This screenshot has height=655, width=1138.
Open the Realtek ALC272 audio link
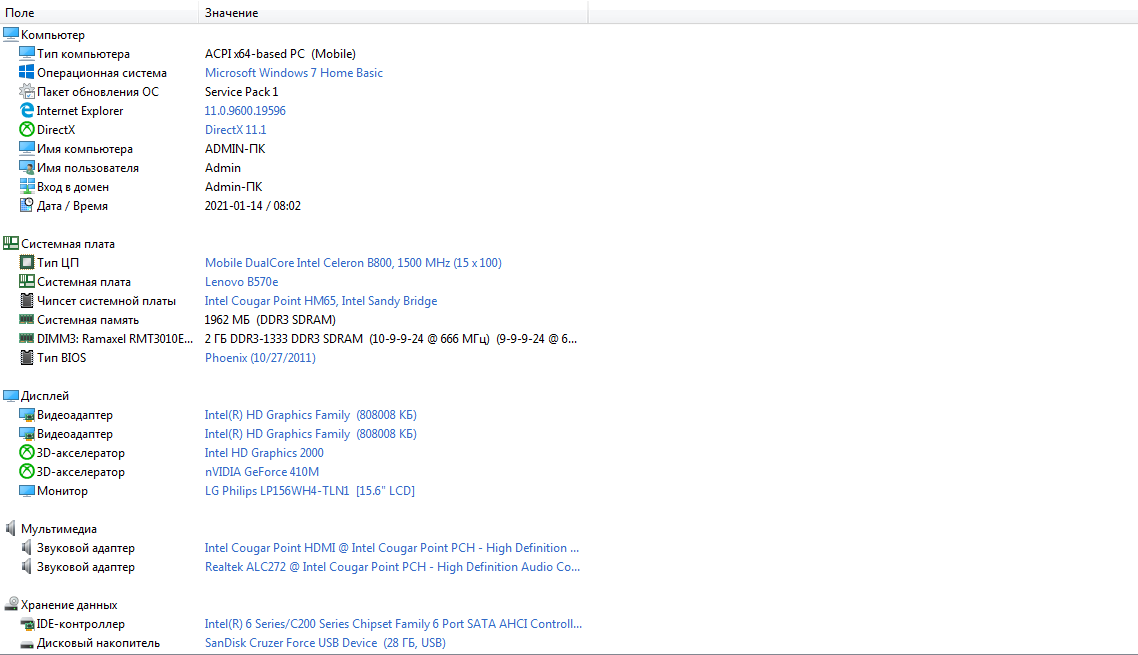tap(392, 566)
